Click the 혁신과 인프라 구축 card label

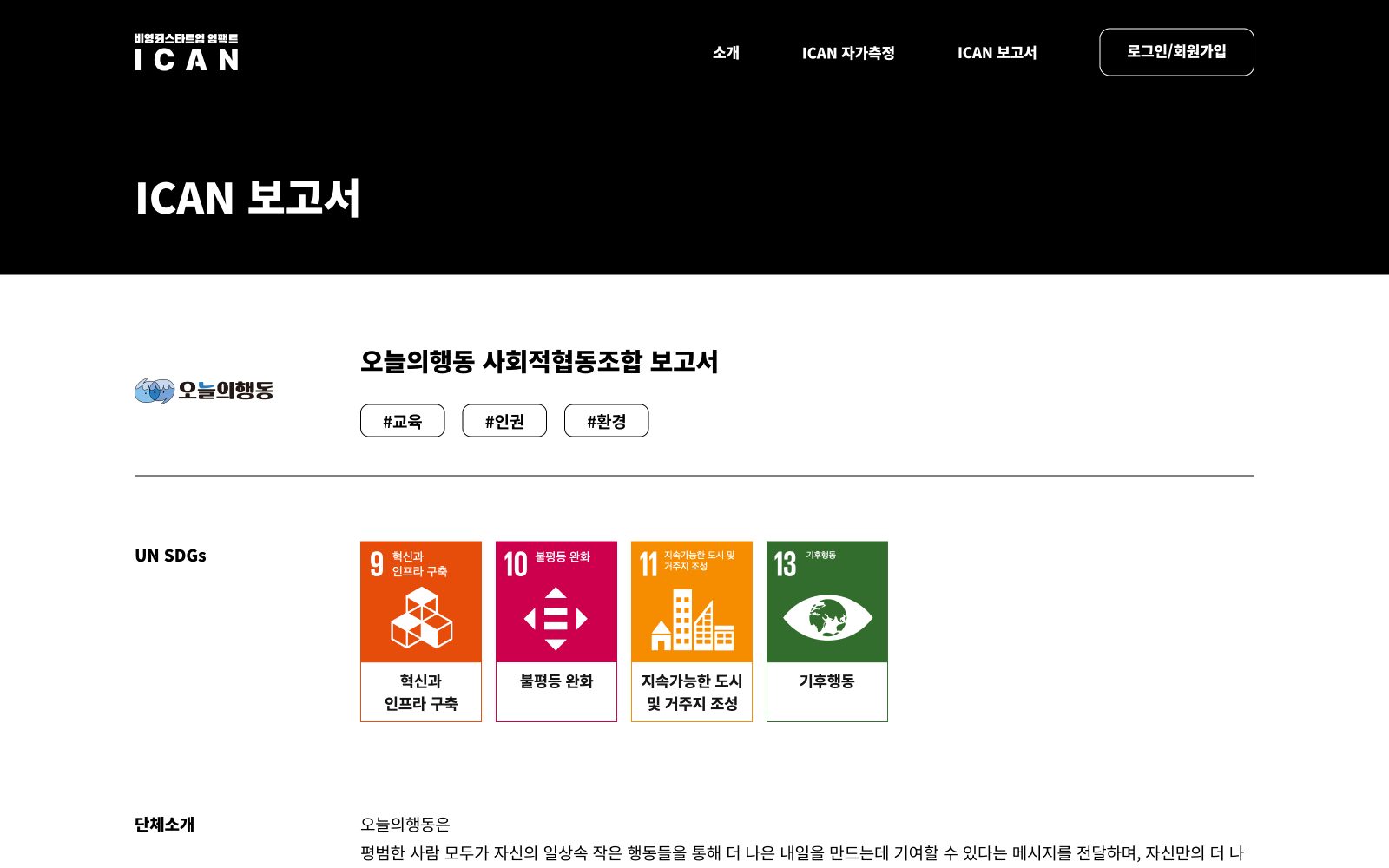tap(421, 692)
